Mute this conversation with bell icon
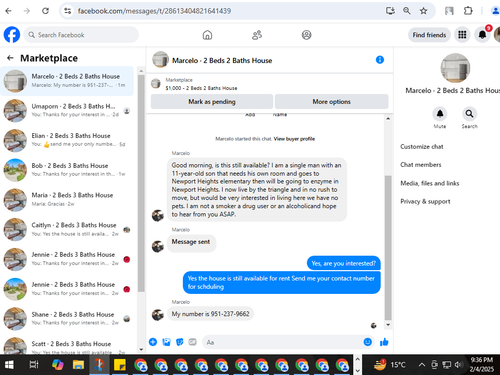This screenshot has height=375, width=500. click(440, 114)
